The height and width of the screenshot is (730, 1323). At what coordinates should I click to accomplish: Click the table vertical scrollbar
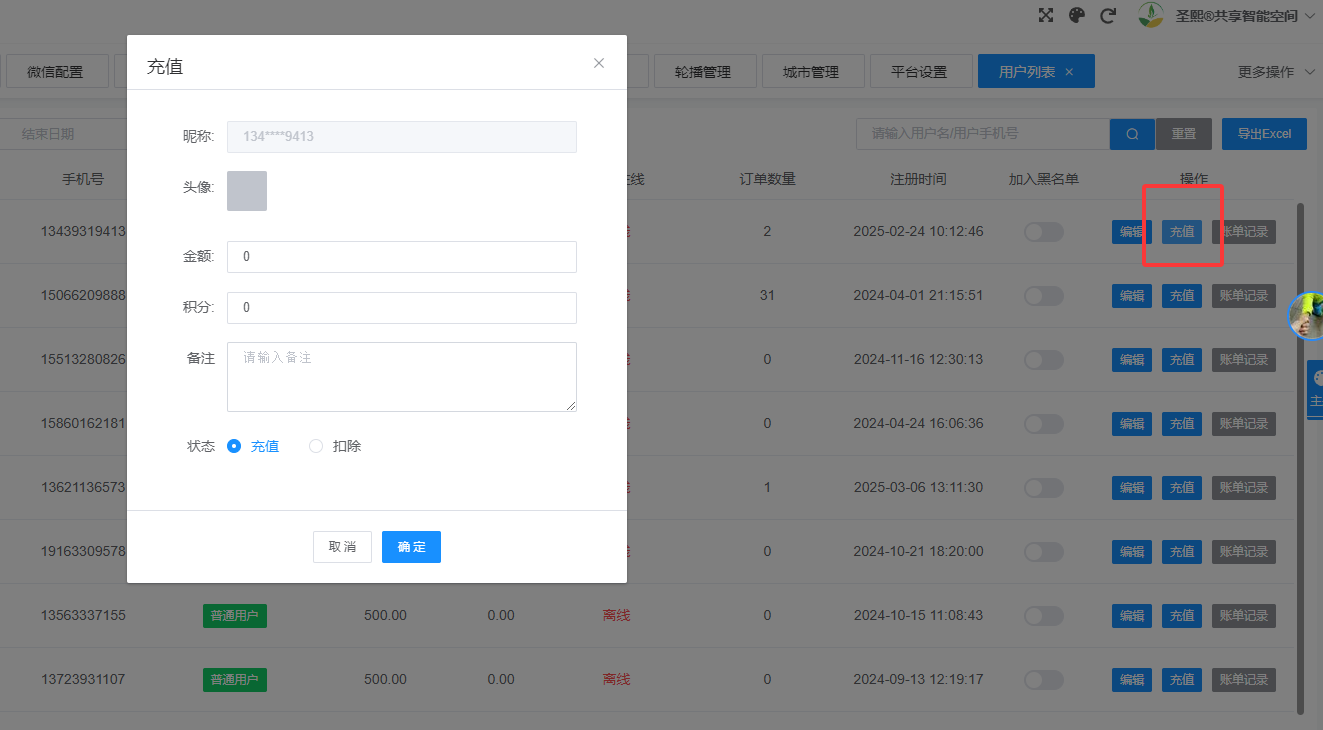(1300, 458)
